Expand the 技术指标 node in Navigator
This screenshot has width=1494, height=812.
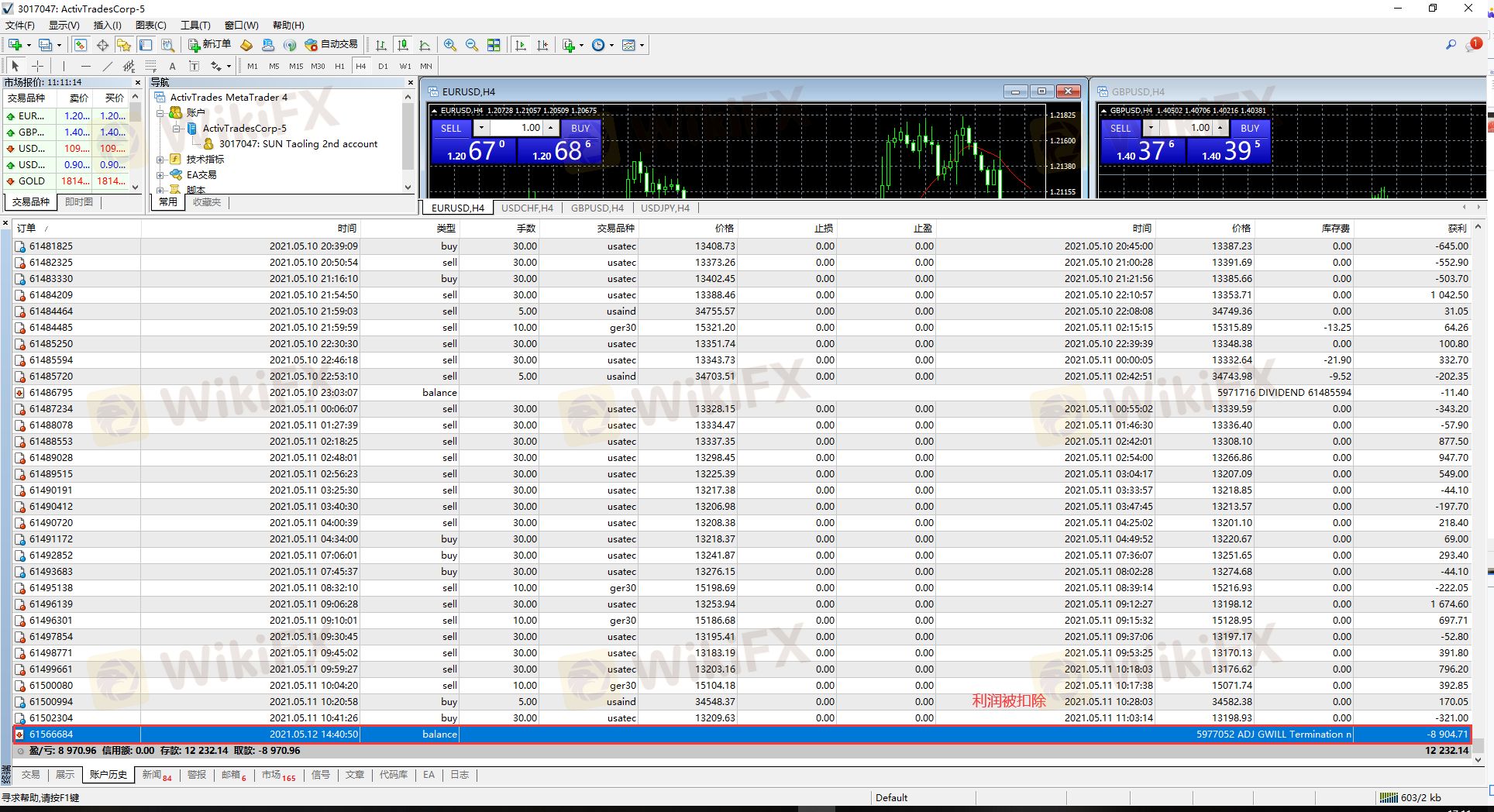160,159
